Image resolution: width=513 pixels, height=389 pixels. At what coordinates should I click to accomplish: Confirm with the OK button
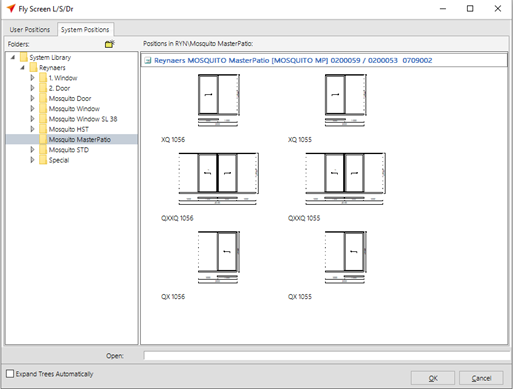pos(433,378)
